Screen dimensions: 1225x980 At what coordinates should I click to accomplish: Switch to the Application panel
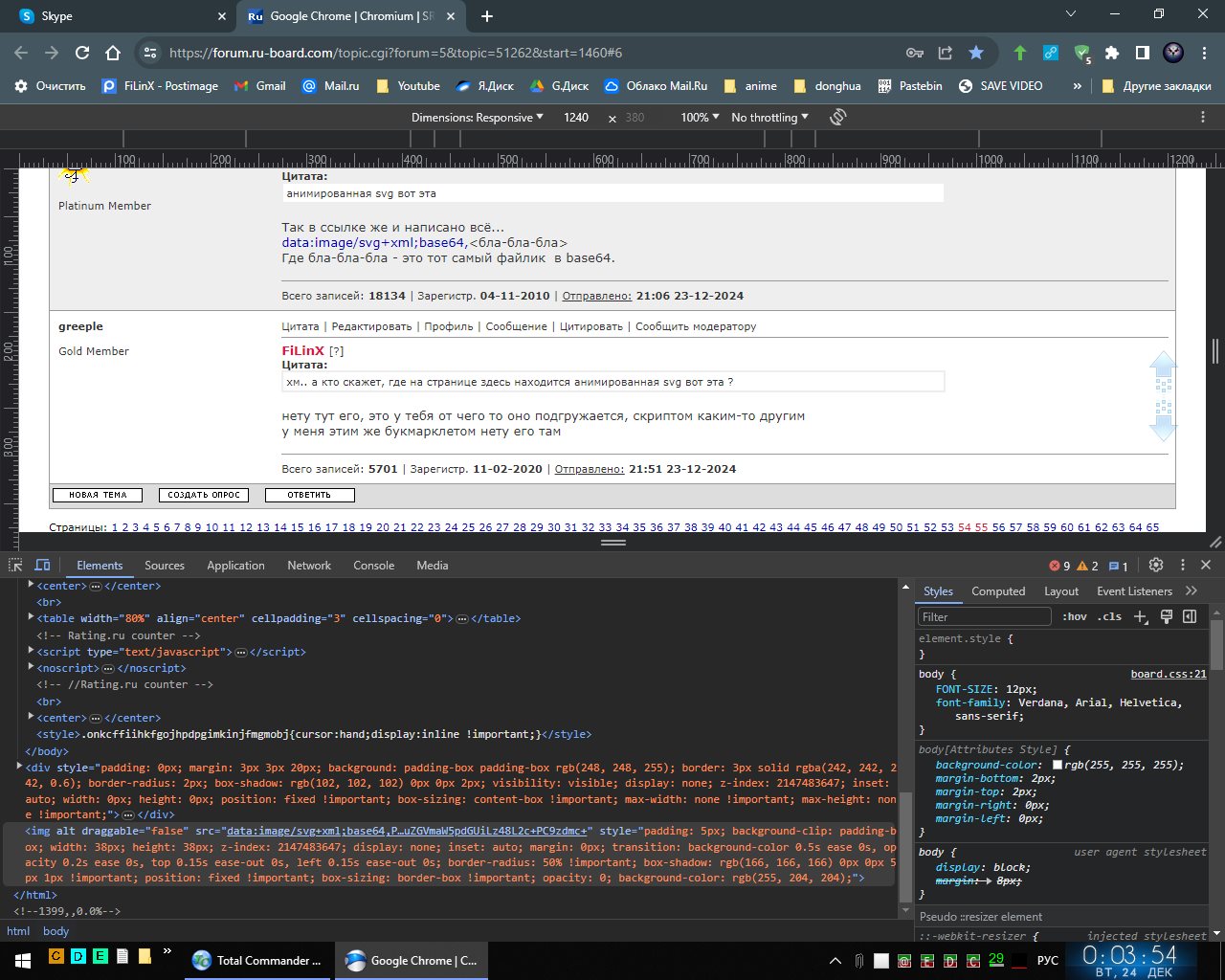point(235,566)
